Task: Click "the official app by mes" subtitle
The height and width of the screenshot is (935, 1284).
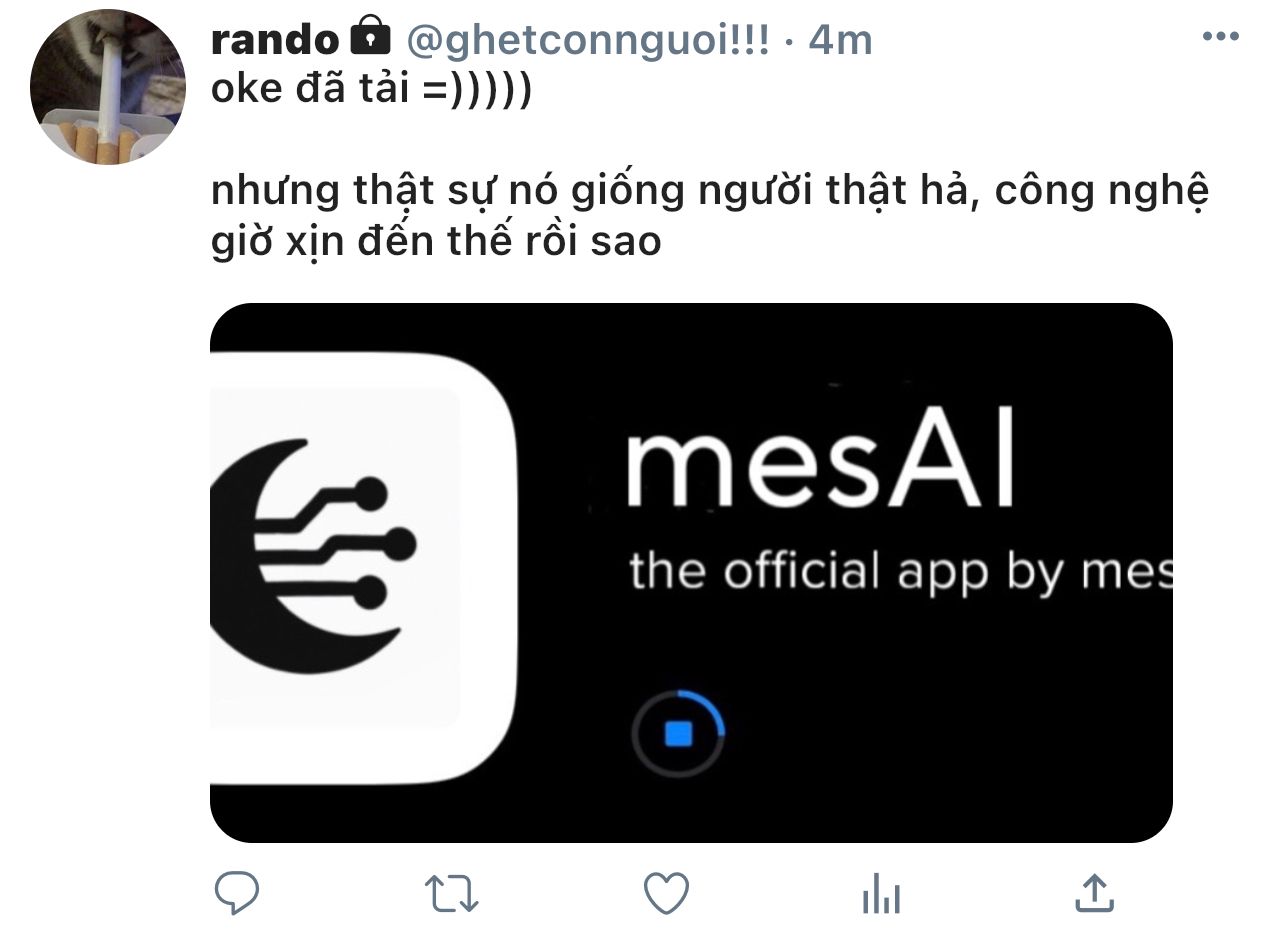Action: tap(900, 573)
